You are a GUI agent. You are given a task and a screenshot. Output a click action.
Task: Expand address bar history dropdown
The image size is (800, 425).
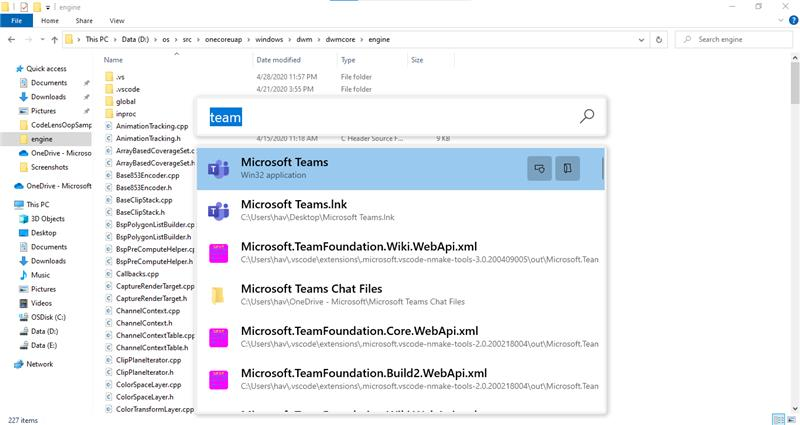pos(641,39)
